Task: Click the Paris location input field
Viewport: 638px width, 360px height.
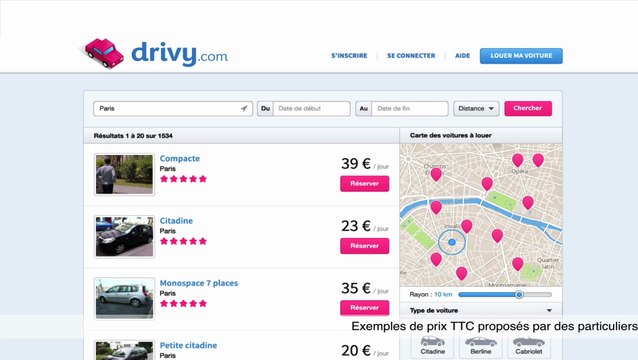Action: tap(173, 109)
